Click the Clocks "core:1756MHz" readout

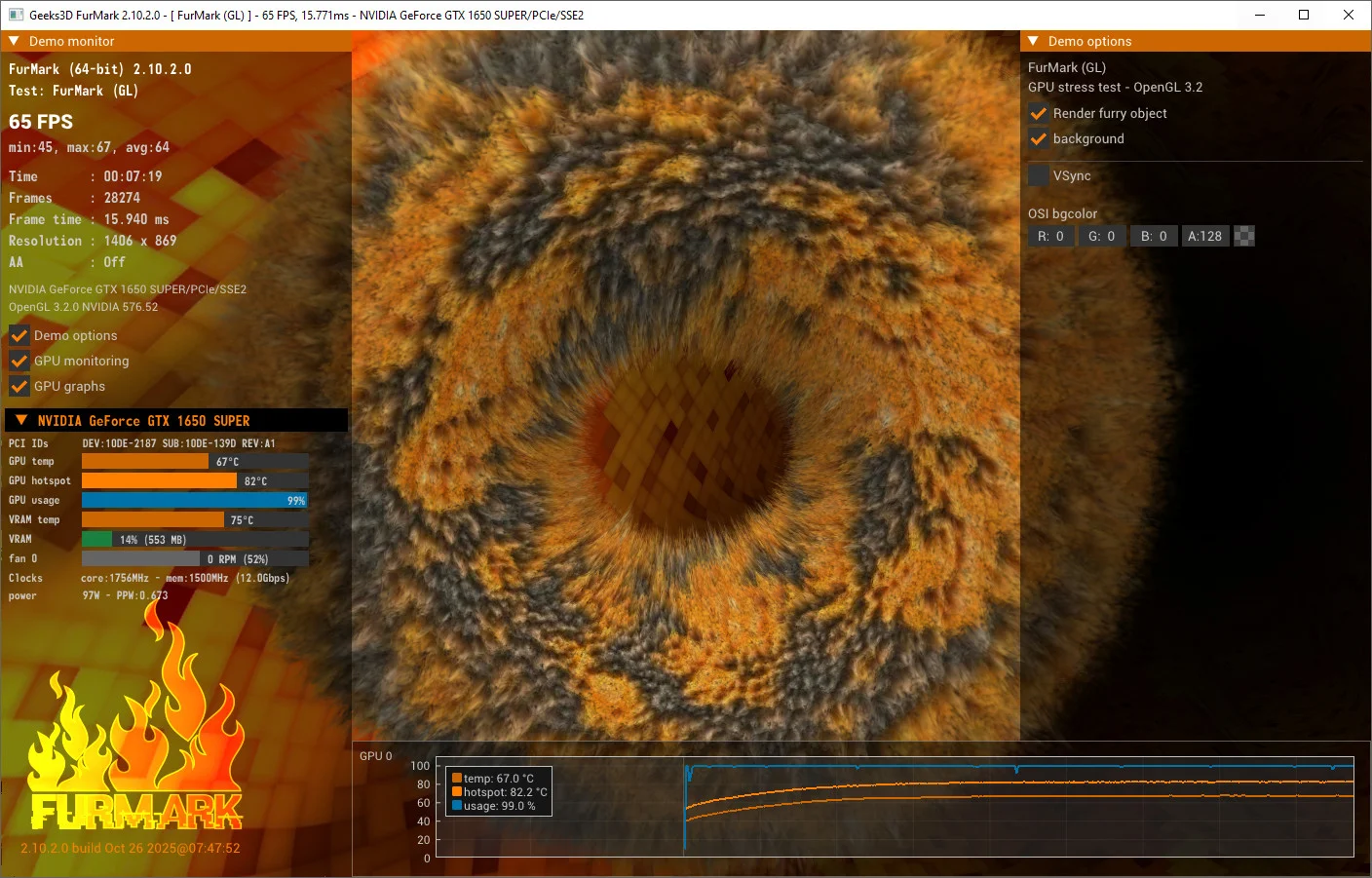click(115, 578)
